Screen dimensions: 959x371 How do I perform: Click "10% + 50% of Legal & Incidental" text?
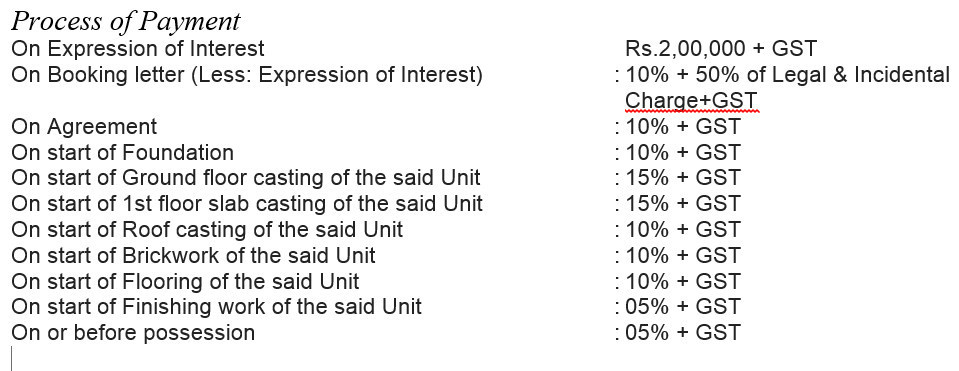(x=788, y=75)
